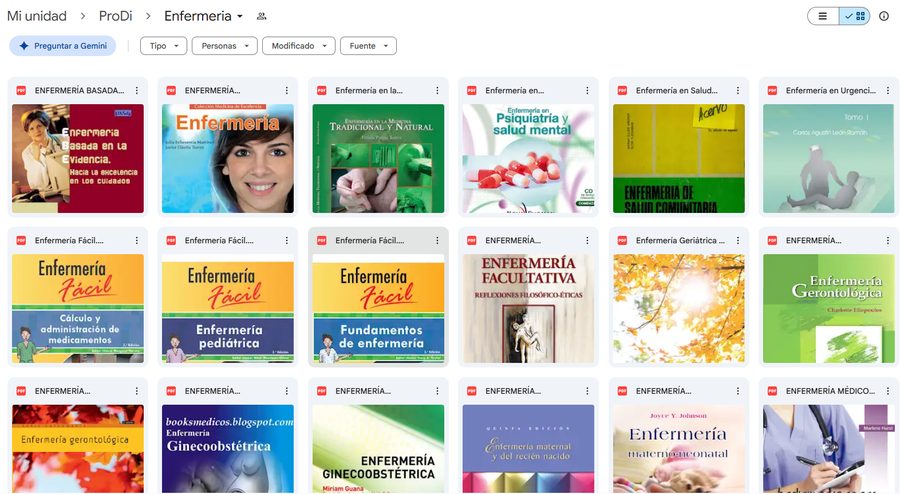Click Preguntar a Gemini button
The width and height of the screenshot is (900, 494).
[x=63, y=46]
